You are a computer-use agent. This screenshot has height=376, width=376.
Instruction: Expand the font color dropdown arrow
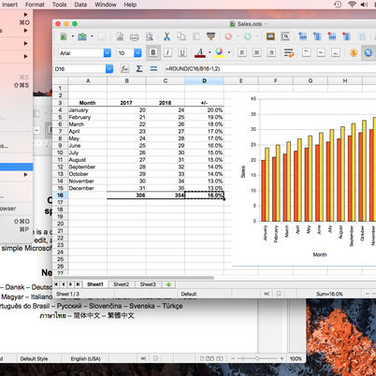point(209,53)
